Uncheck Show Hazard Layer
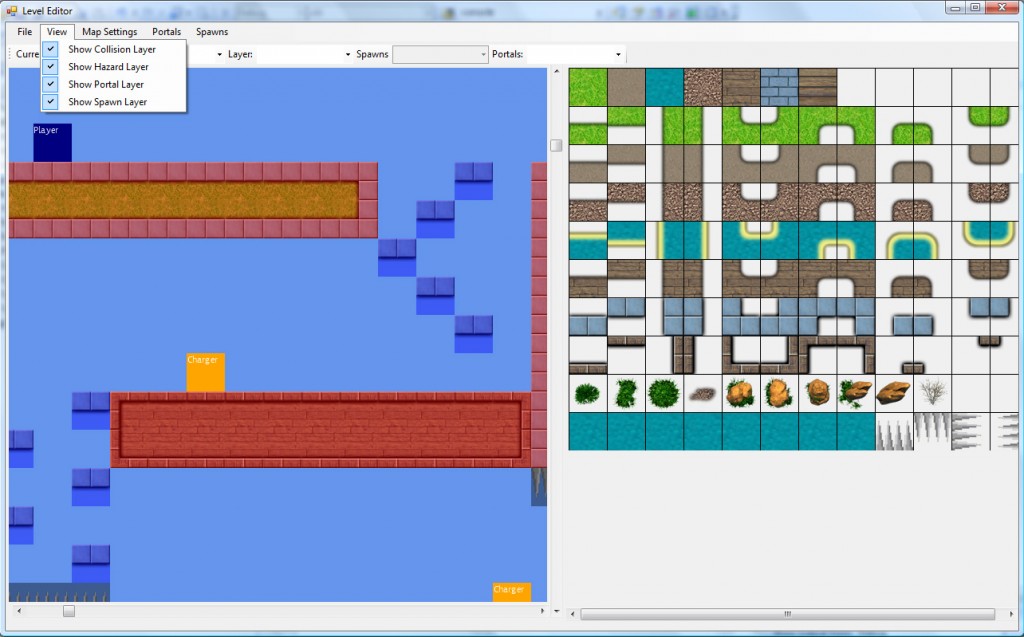The width and height of the screenshot is (1024, 637). coord(108,67)
